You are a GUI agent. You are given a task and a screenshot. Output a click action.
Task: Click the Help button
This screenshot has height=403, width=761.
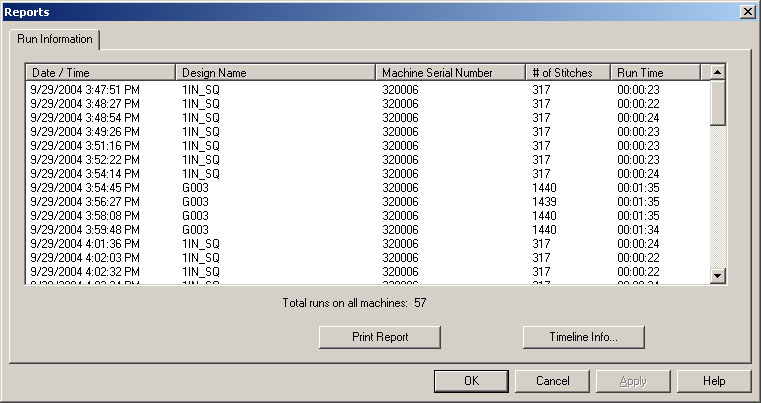(714, 381)
